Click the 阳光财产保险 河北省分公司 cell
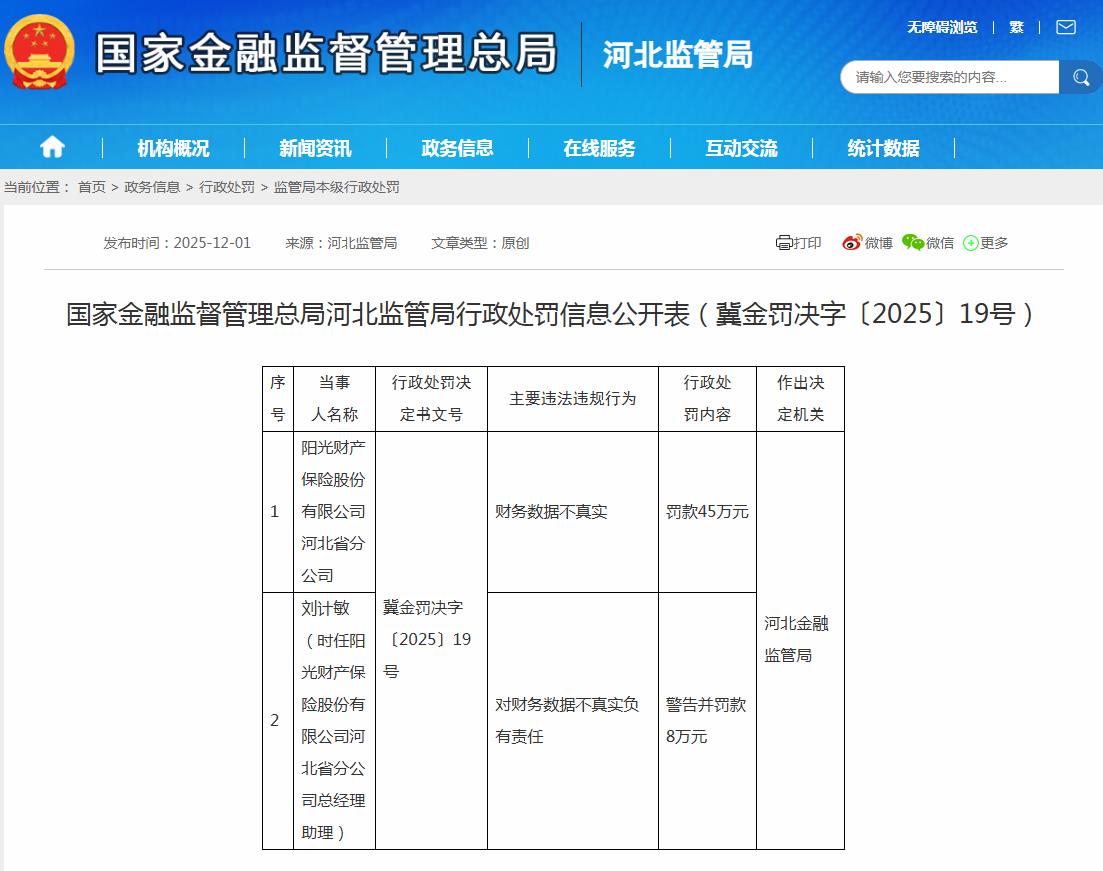1103x871 pixels. (x=334, y=511)
